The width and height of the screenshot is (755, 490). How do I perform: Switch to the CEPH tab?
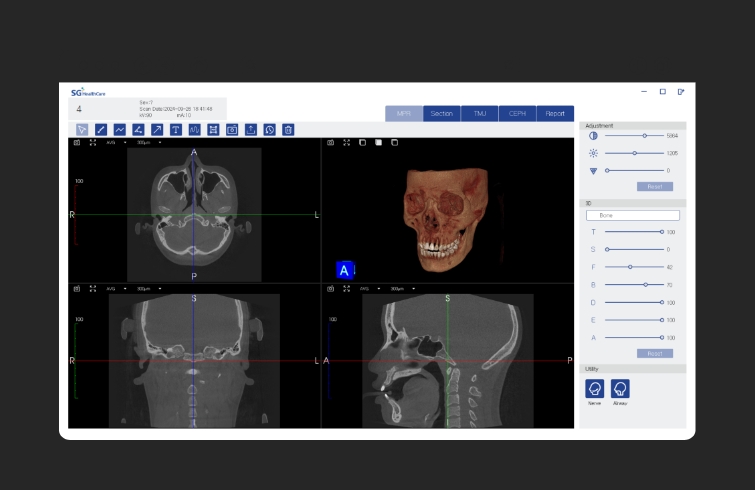[x=517, y=114]
